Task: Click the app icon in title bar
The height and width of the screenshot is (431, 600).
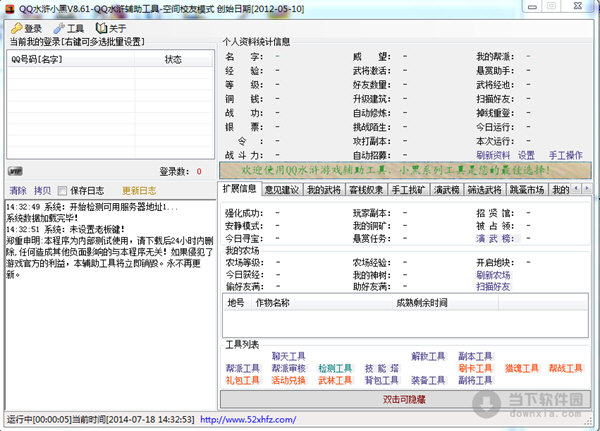Action: (x=9, y=8)
